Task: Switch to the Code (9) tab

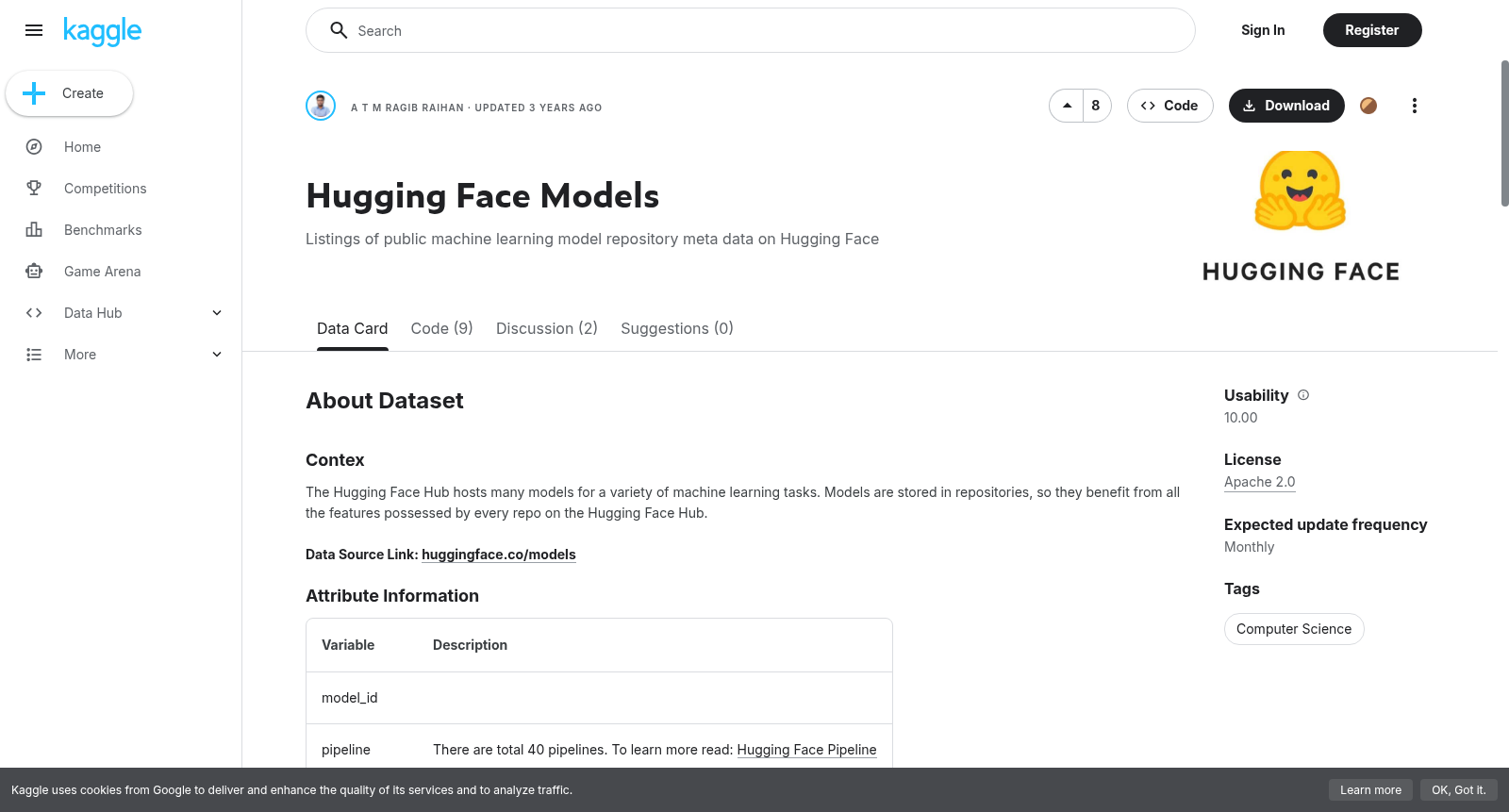Action: pyautogui.click(x=441, y=328)
